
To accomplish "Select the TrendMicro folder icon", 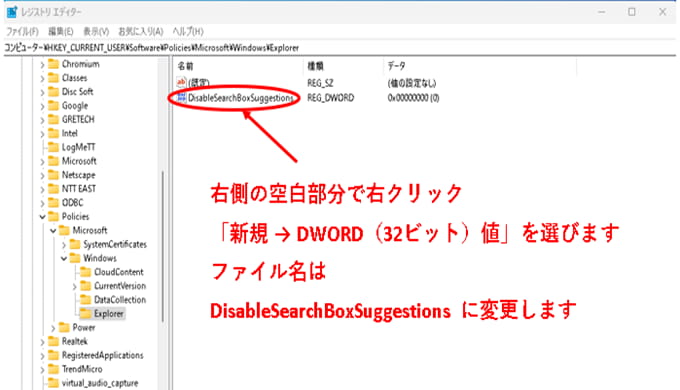I will tap(53, 369).
